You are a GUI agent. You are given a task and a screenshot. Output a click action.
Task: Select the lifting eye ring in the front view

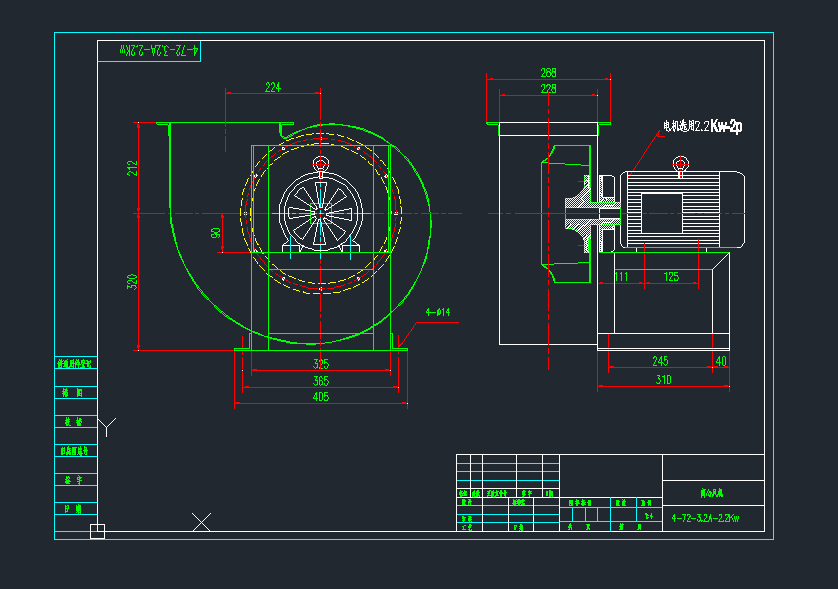[x=320, y=165]
